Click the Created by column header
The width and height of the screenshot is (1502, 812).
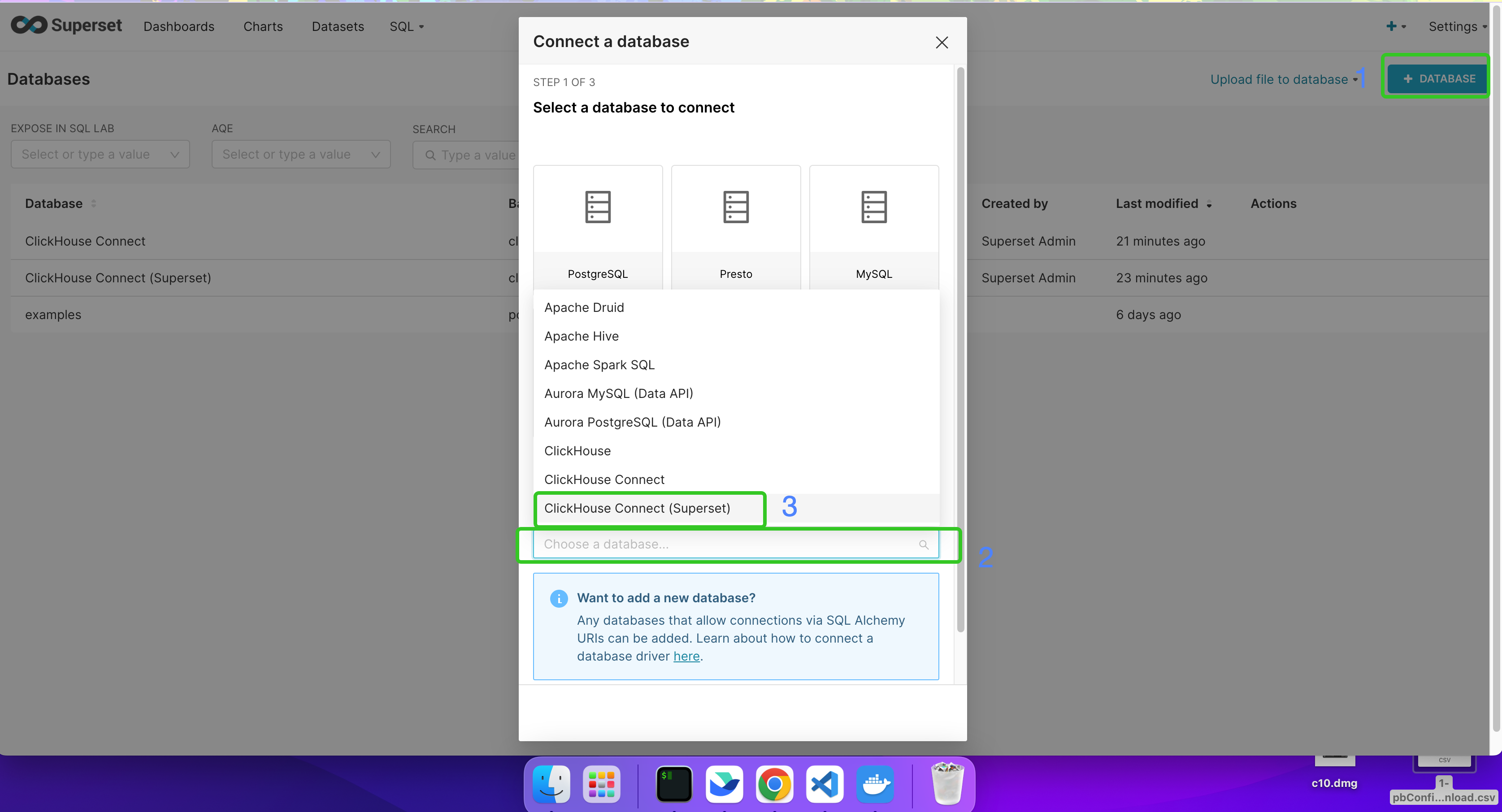(1015, 203)
